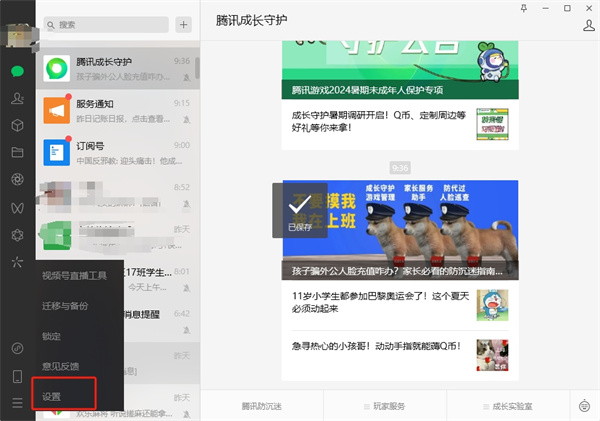This screenshot has height=421, width=600.
Task: Open article 成长守护暑期调研开启
Action: pos(400,124)
